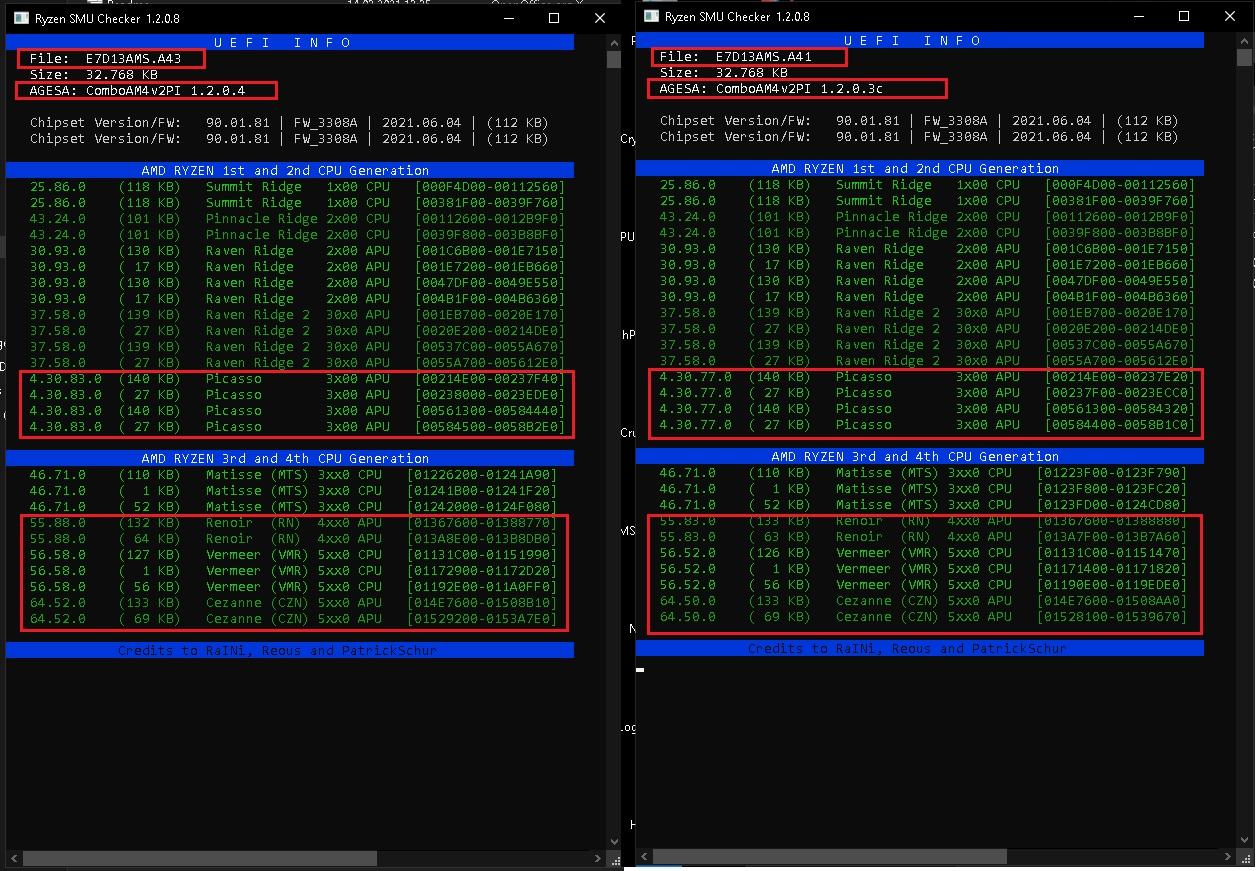Maximize the left Ryzen SMU Checker window
1256x871 pixels.
click(554, 18)
